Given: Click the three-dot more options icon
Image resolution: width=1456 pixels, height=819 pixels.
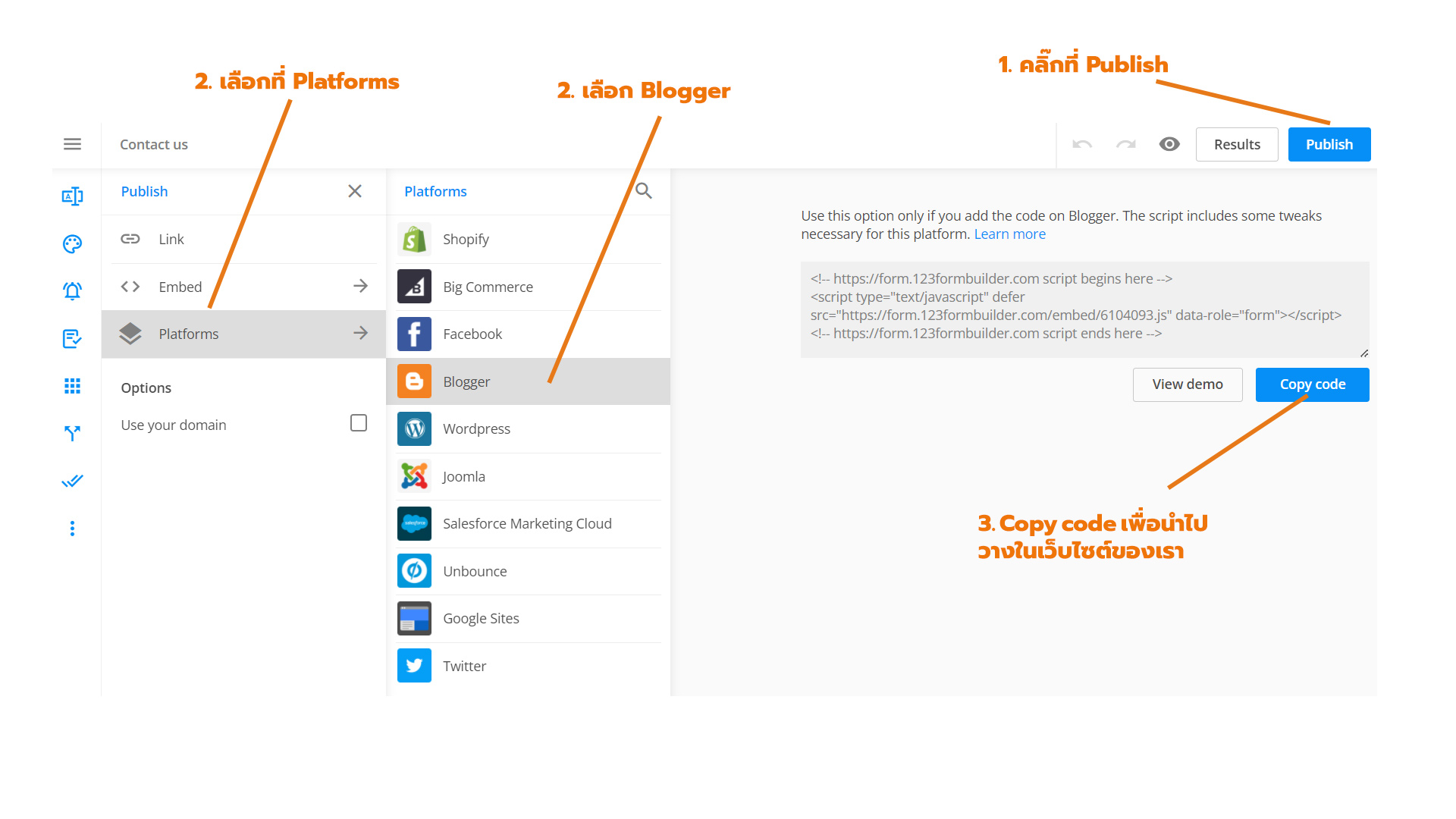Looking at the screenshot, I should coord(72,529).
